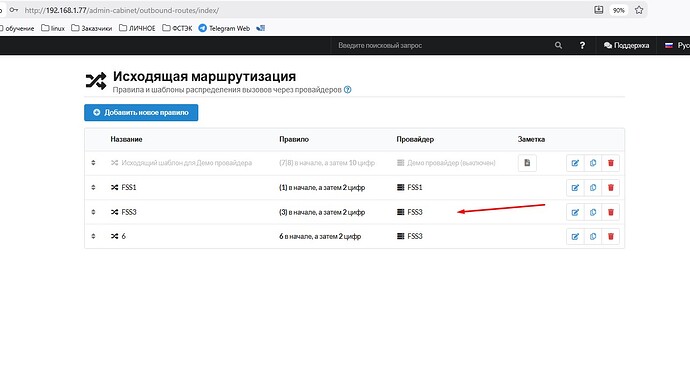Image resolution: width=690 pixels, height=375 pixels.
Task: Open the route name 6
Action: click(124, 236)
